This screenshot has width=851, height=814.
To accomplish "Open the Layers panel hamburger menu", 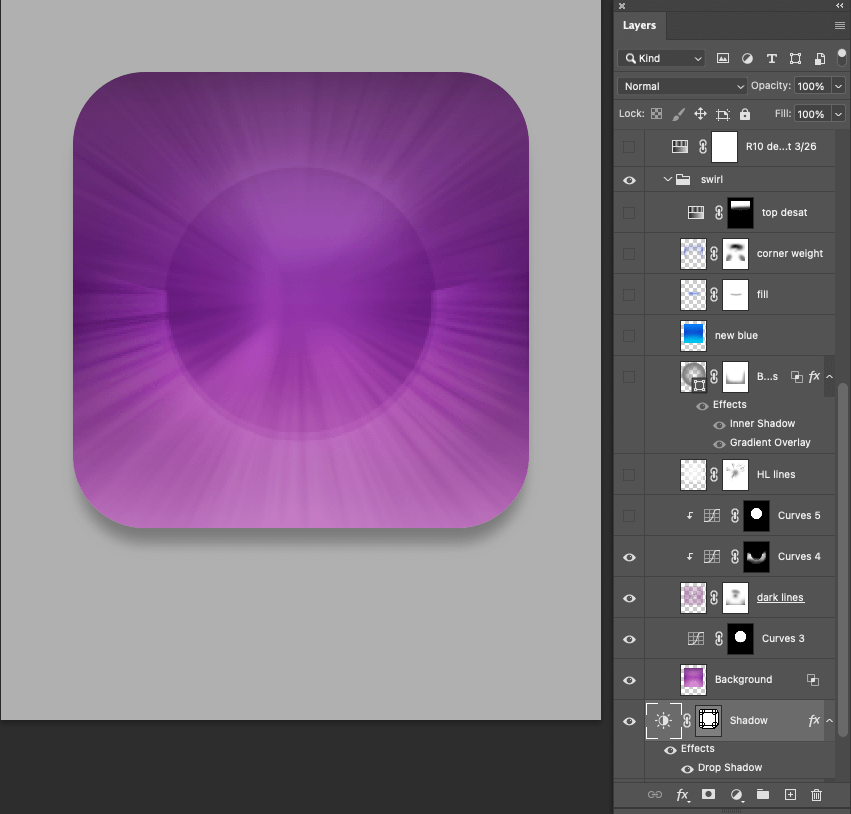I will point(840,26).
